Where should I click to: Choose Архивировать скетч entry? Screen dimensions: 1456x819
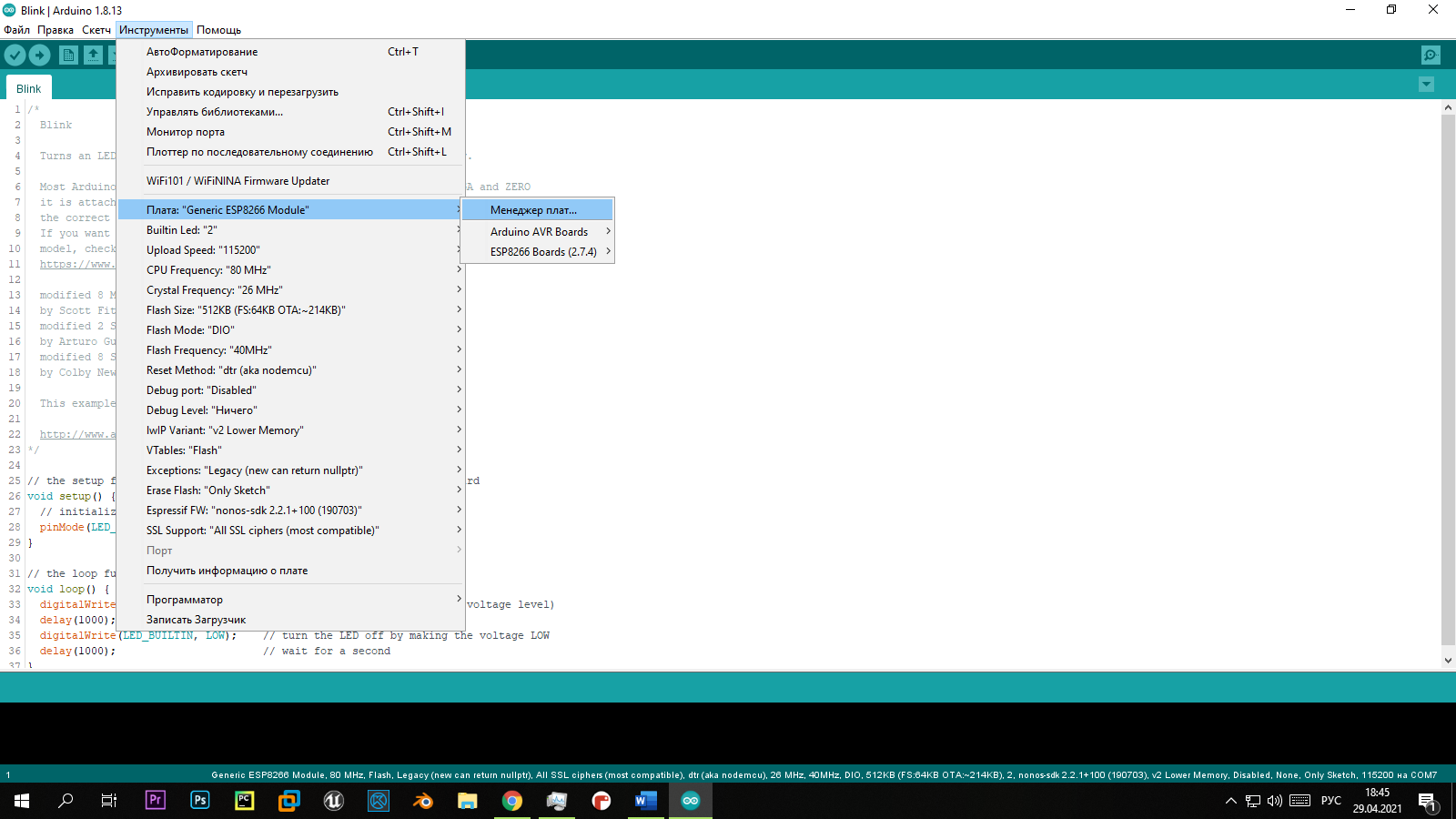point(290,72)
